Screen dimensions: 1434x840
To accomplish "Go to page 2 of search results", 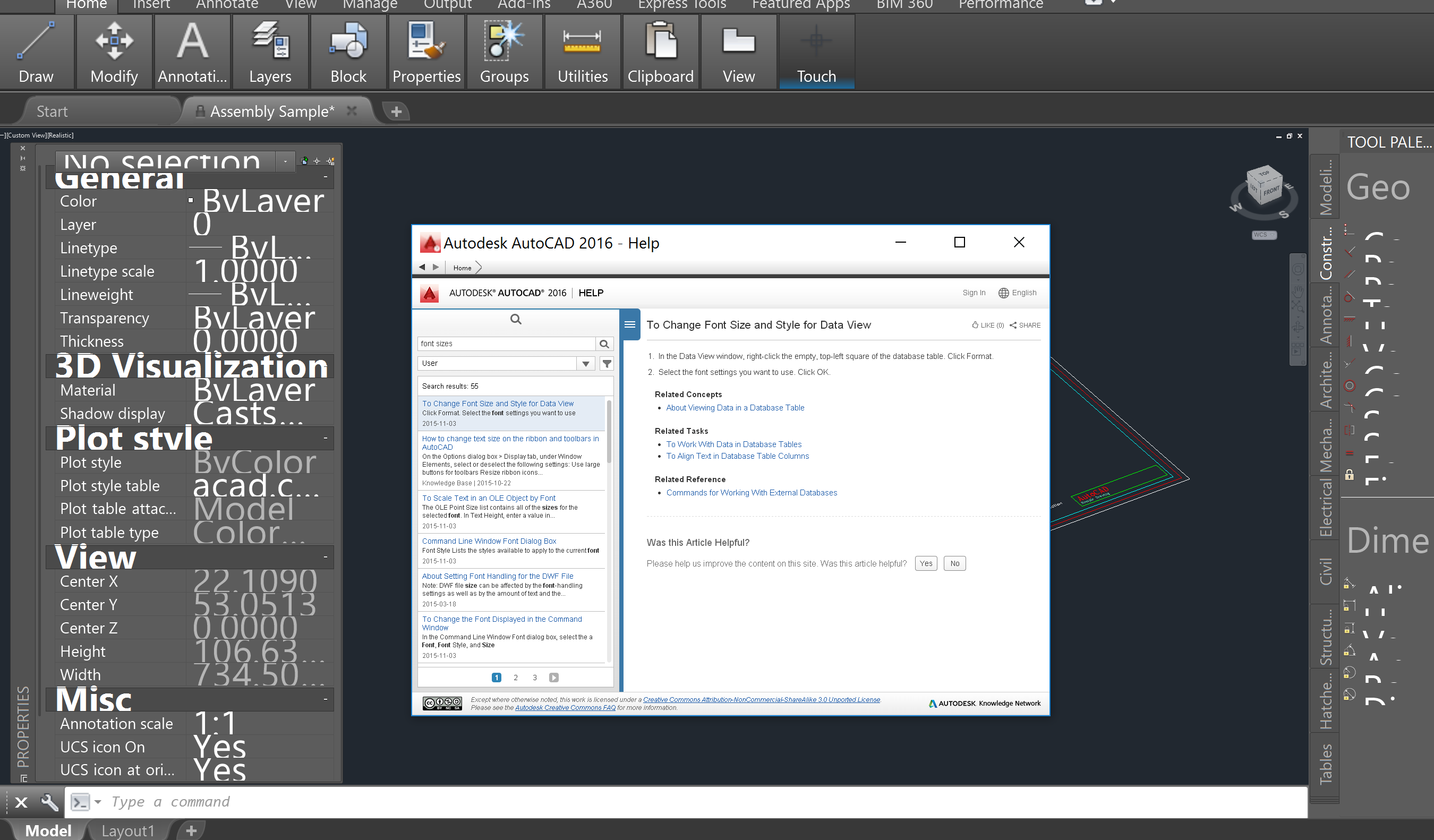I will coord(515,678).
